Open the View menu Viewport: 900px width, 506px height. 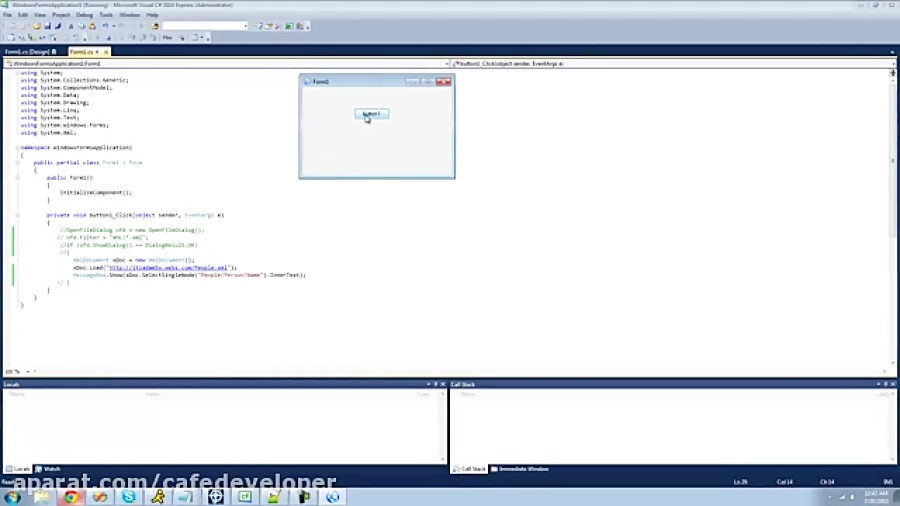(x=40, y=15)
